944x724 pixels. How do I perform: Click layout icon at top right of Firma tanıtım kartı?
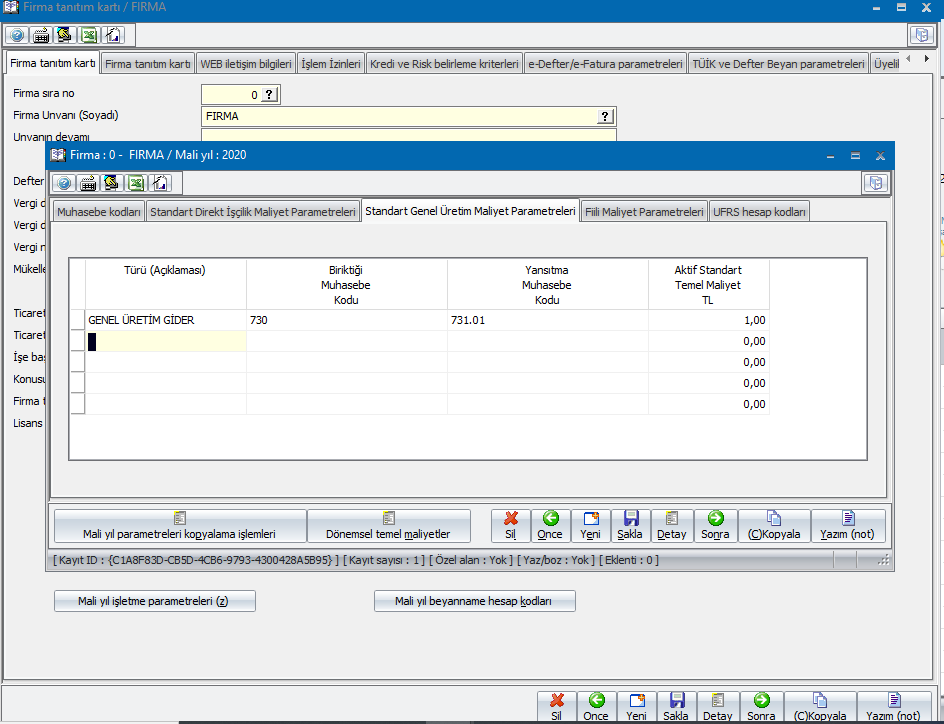[921, 35]
